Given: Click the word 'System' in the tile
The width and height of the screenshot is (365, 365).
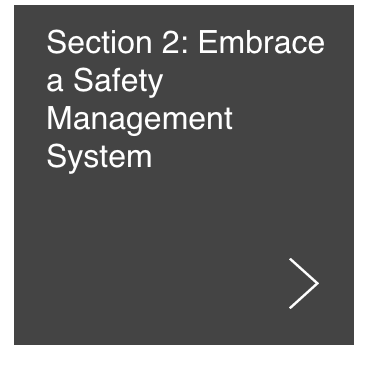Looking at the screenshot, I should click(x=99, y=157).
